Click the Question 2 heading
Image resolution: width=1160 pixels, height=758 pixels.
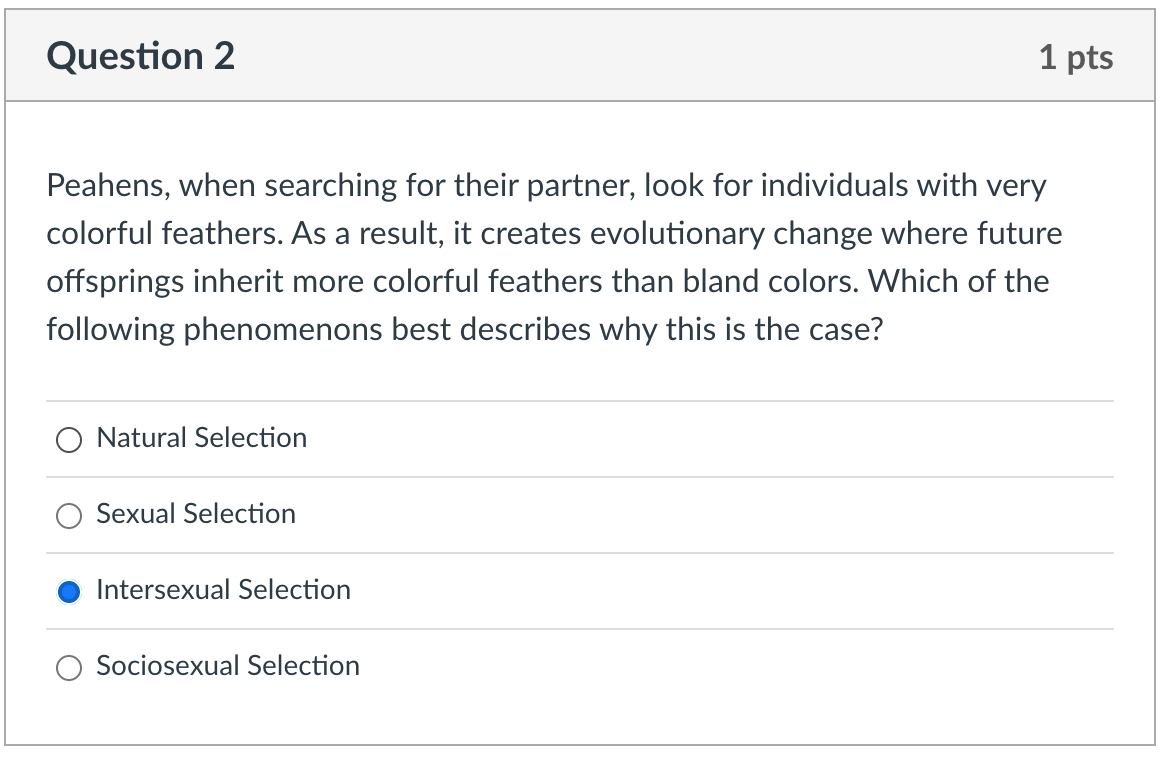(x=139, y=56)
